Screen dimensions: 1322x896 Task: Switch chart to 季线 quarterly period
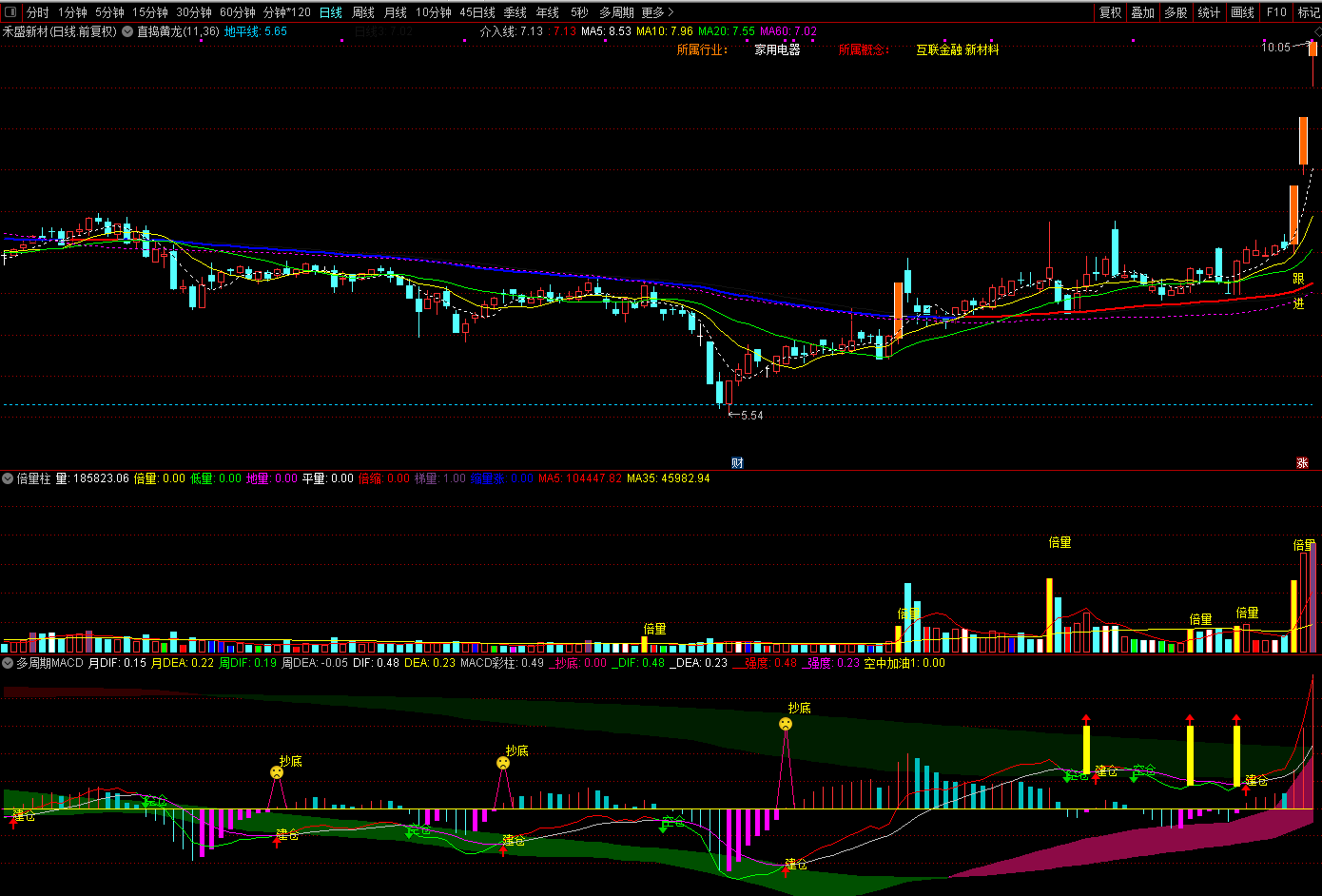pyautogui.click(x=515, y=12)
